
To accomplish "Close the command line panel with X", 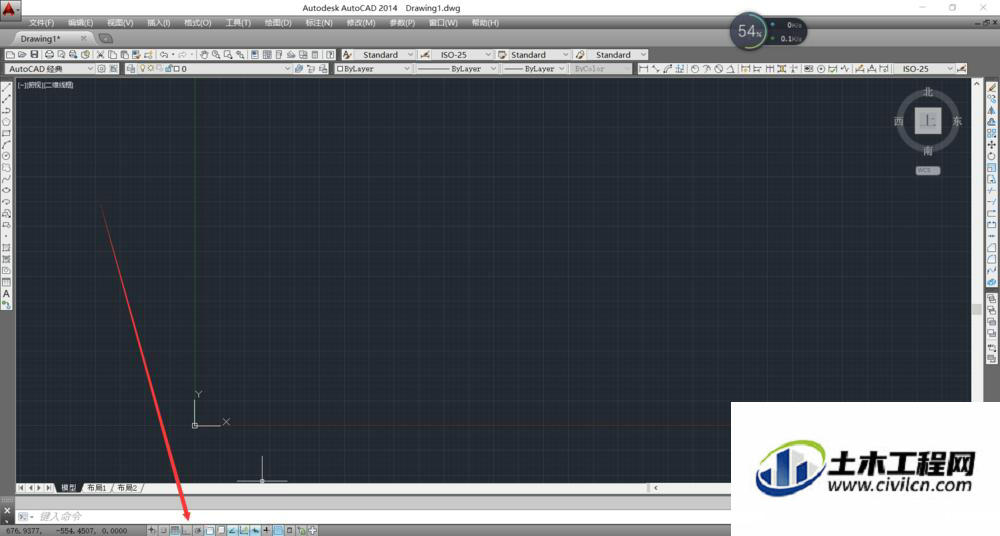I will (7, 510).
